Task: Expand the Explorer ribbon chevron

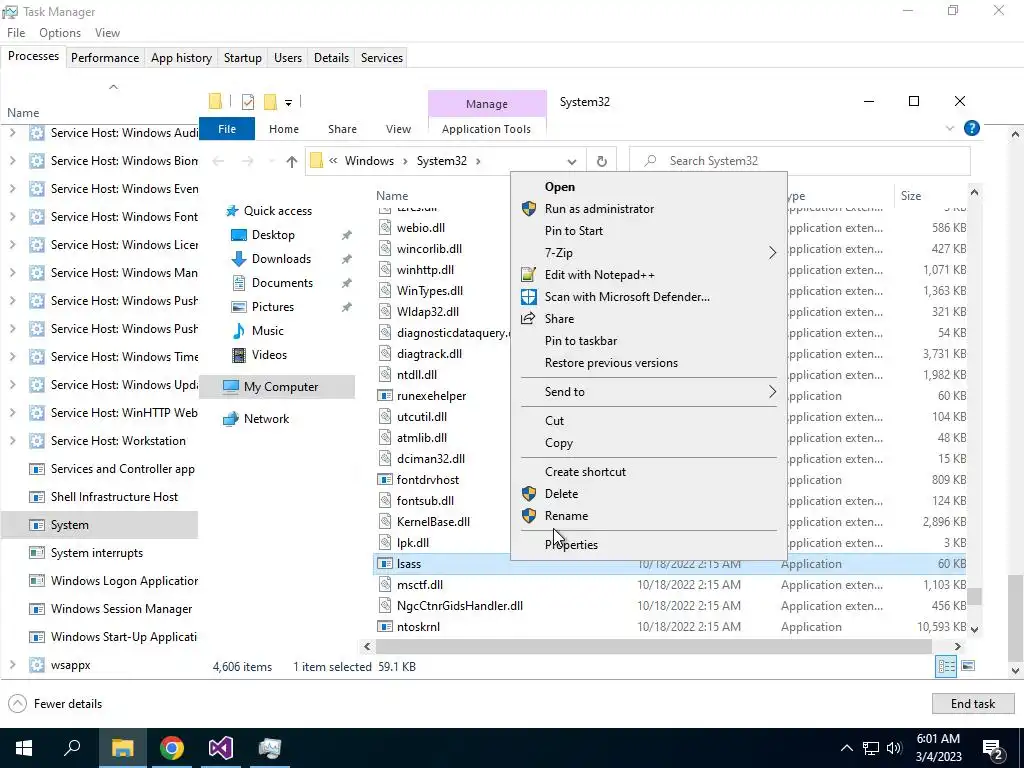Action: pyautogui.click(x=950, y=129)
